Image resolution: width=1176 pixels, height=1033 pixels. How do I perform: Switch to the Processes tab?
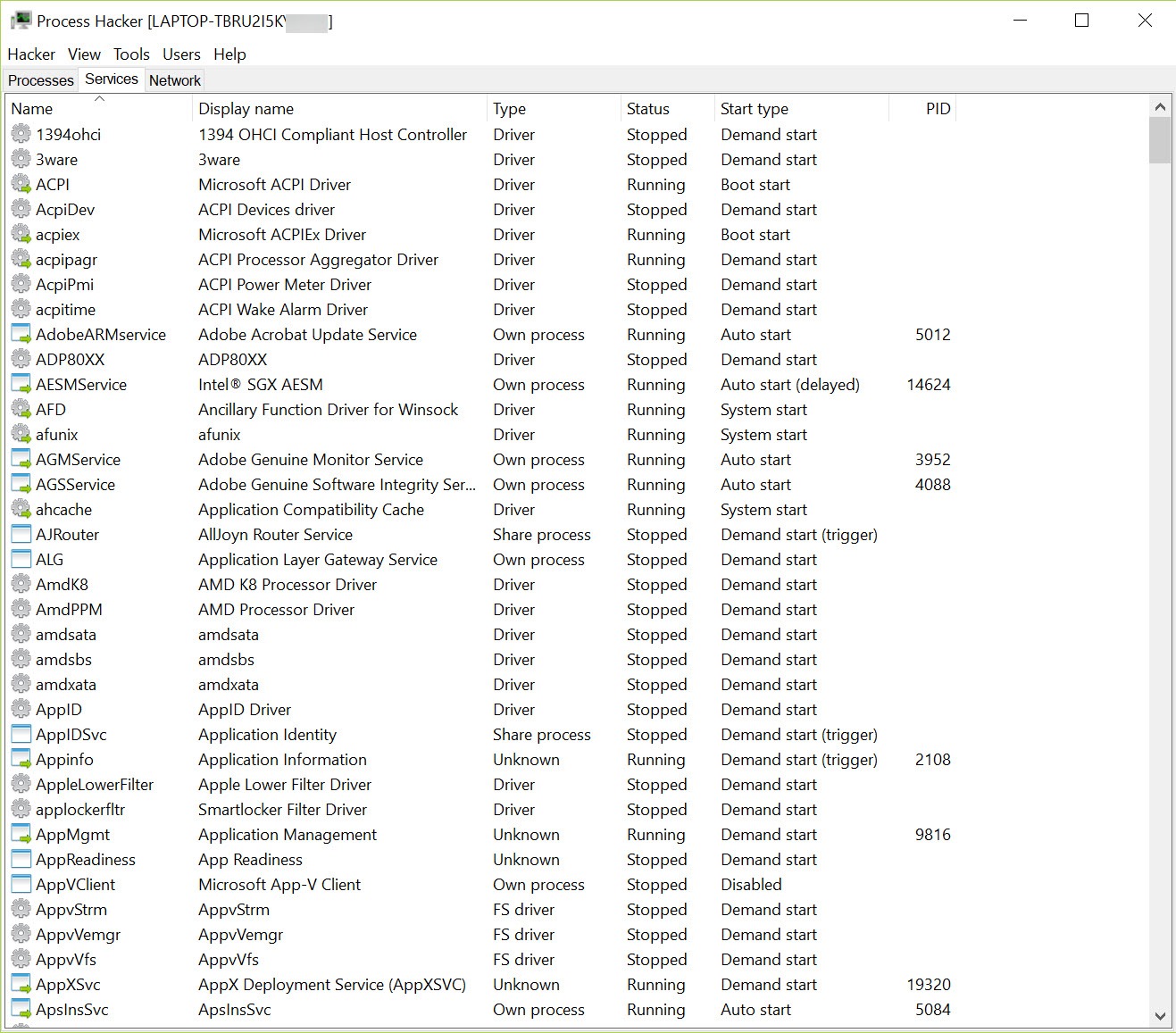point(40,80)
